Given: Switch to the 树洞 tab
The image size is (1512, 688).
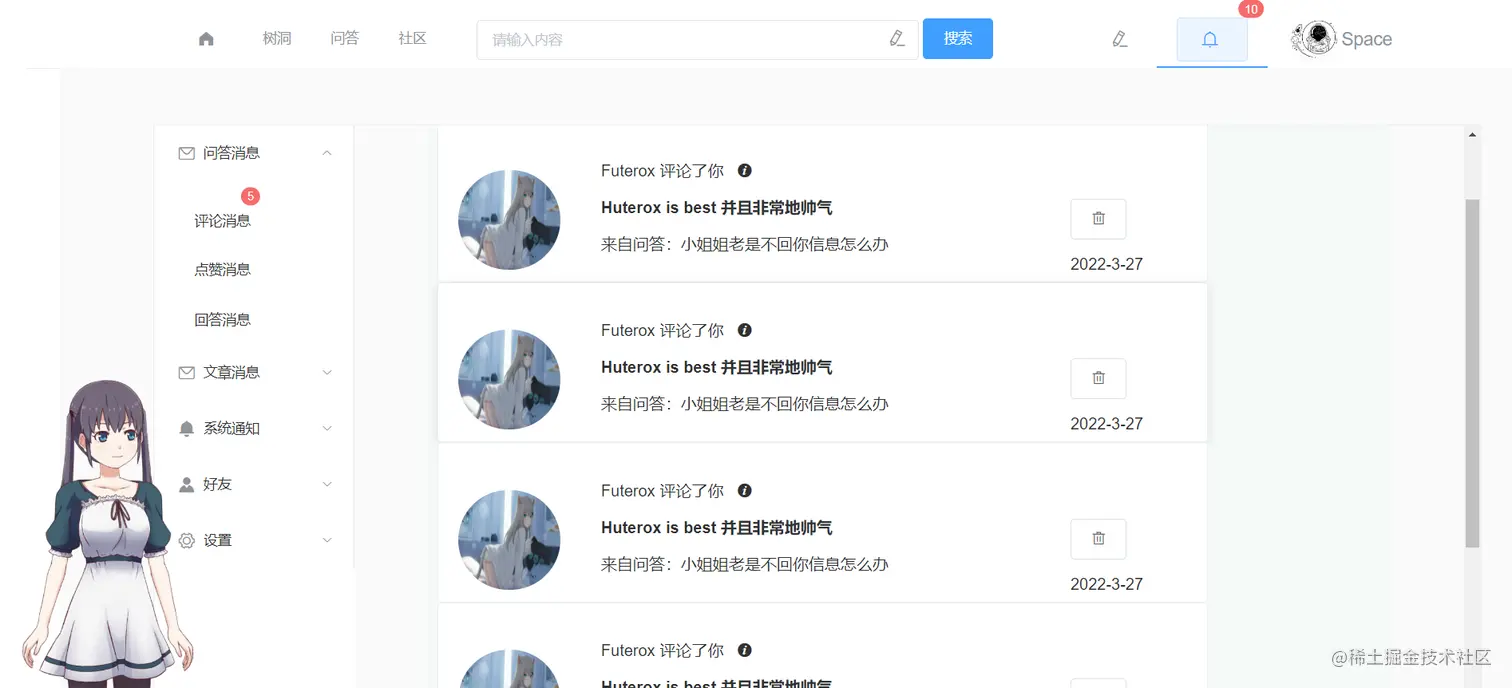Looking at the screenshot, I should (x=276, y=38).
